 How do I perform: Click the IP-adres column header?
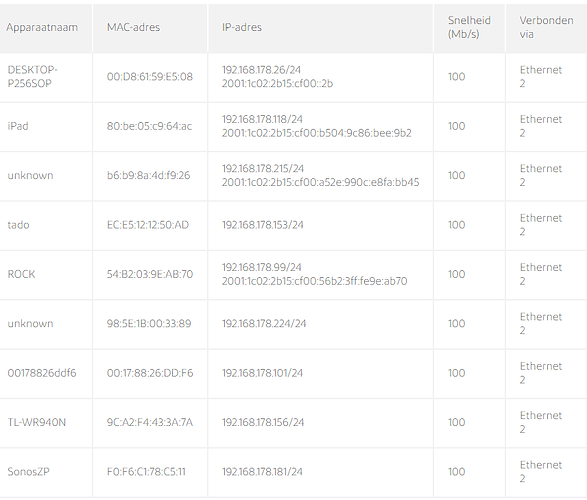[x=242, y=27]
